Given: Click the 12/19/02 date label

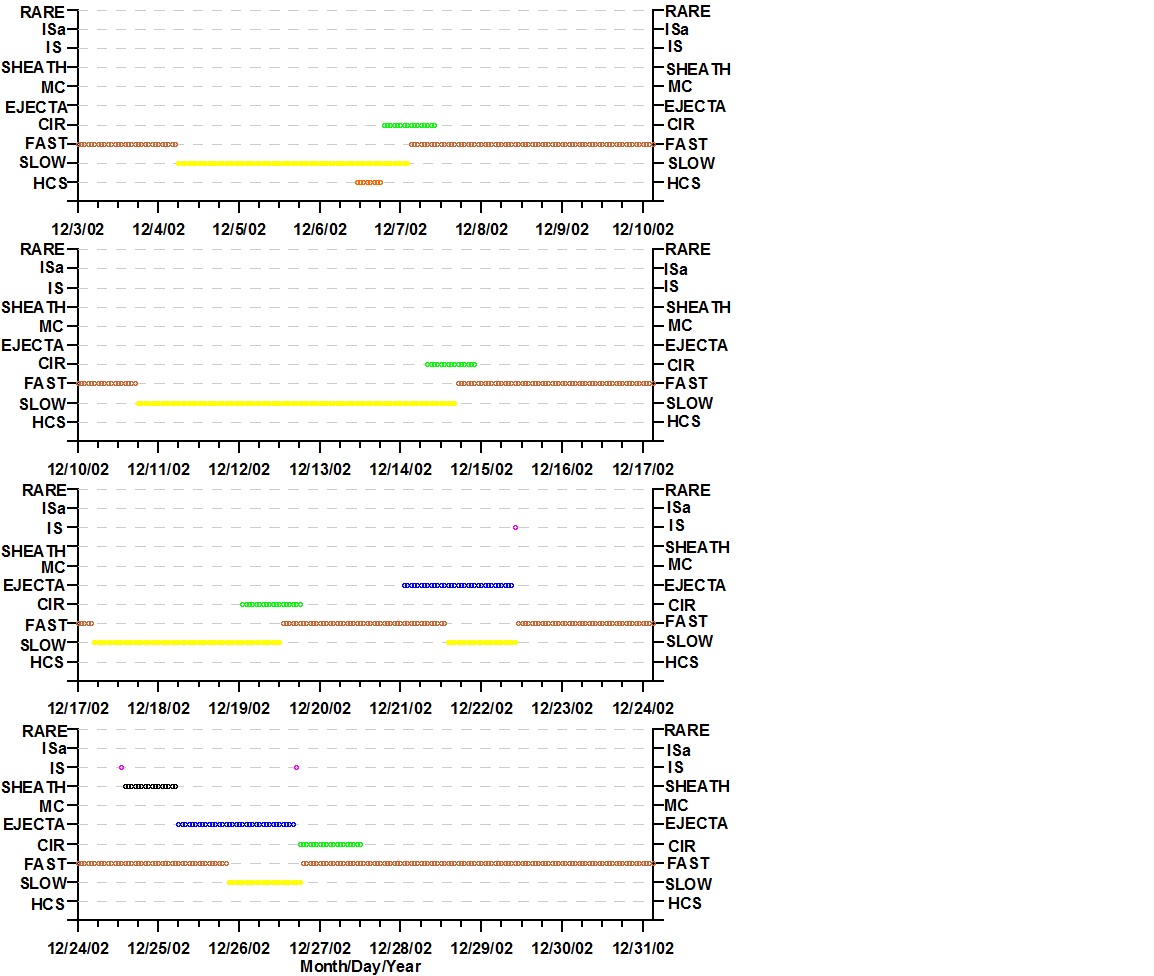Looking at the screenshot, I should point(239,709).
